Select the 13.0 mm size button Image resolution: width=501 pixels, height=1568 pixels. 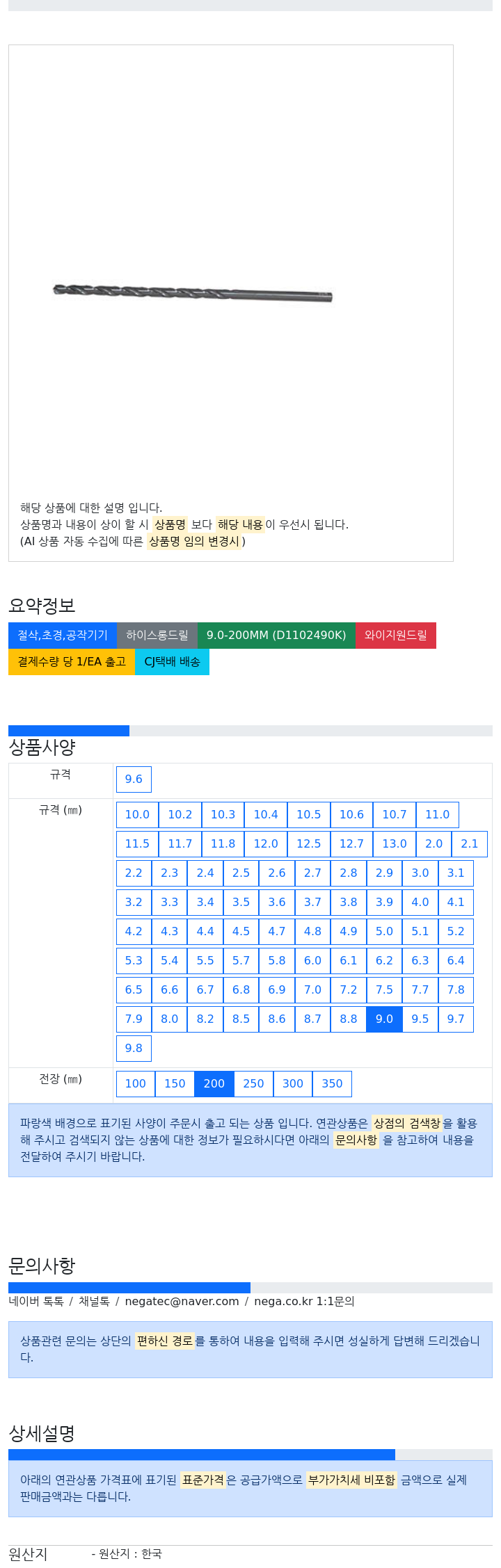(395, 843)
